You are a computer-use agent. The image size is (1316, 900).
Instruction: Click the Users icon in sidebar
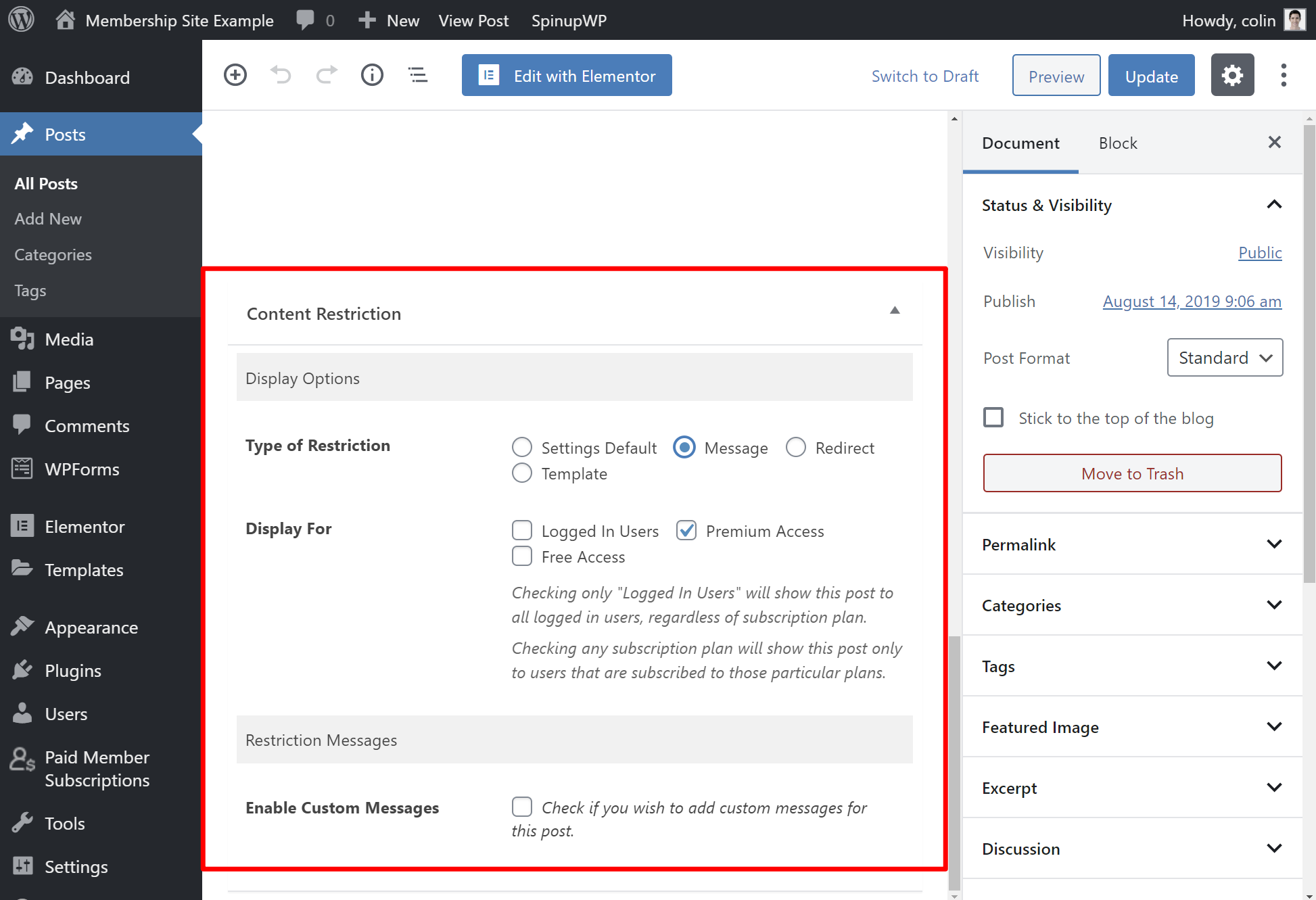(22, 713)
